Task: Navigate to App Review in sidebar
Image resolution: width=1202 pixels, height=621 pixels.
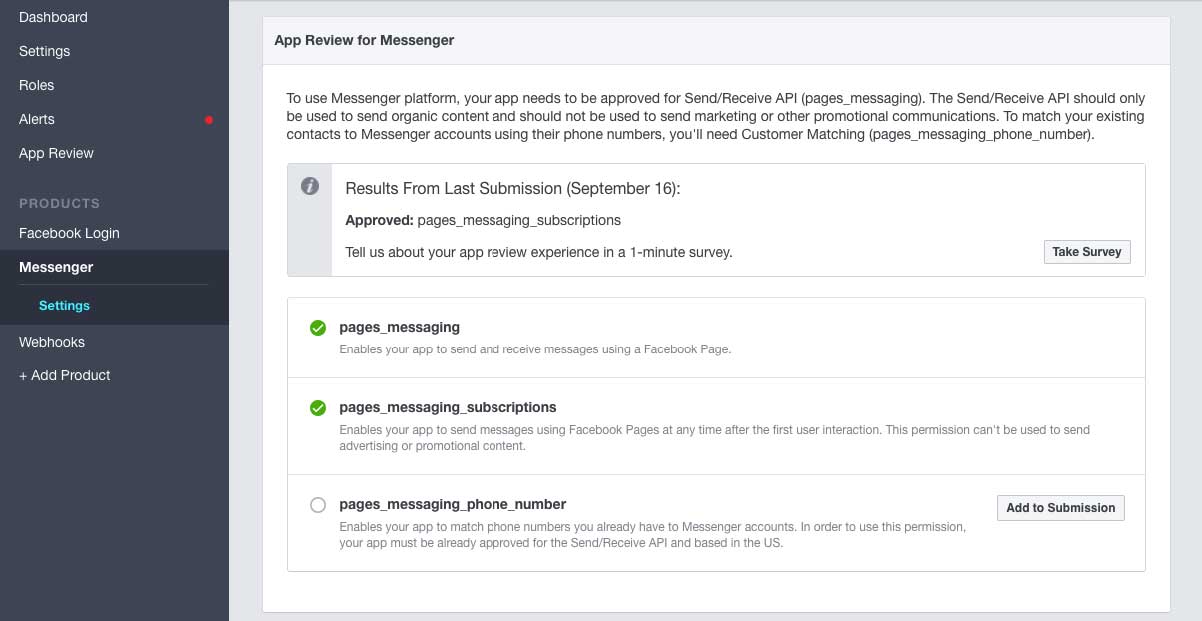Action: (56, 153)
